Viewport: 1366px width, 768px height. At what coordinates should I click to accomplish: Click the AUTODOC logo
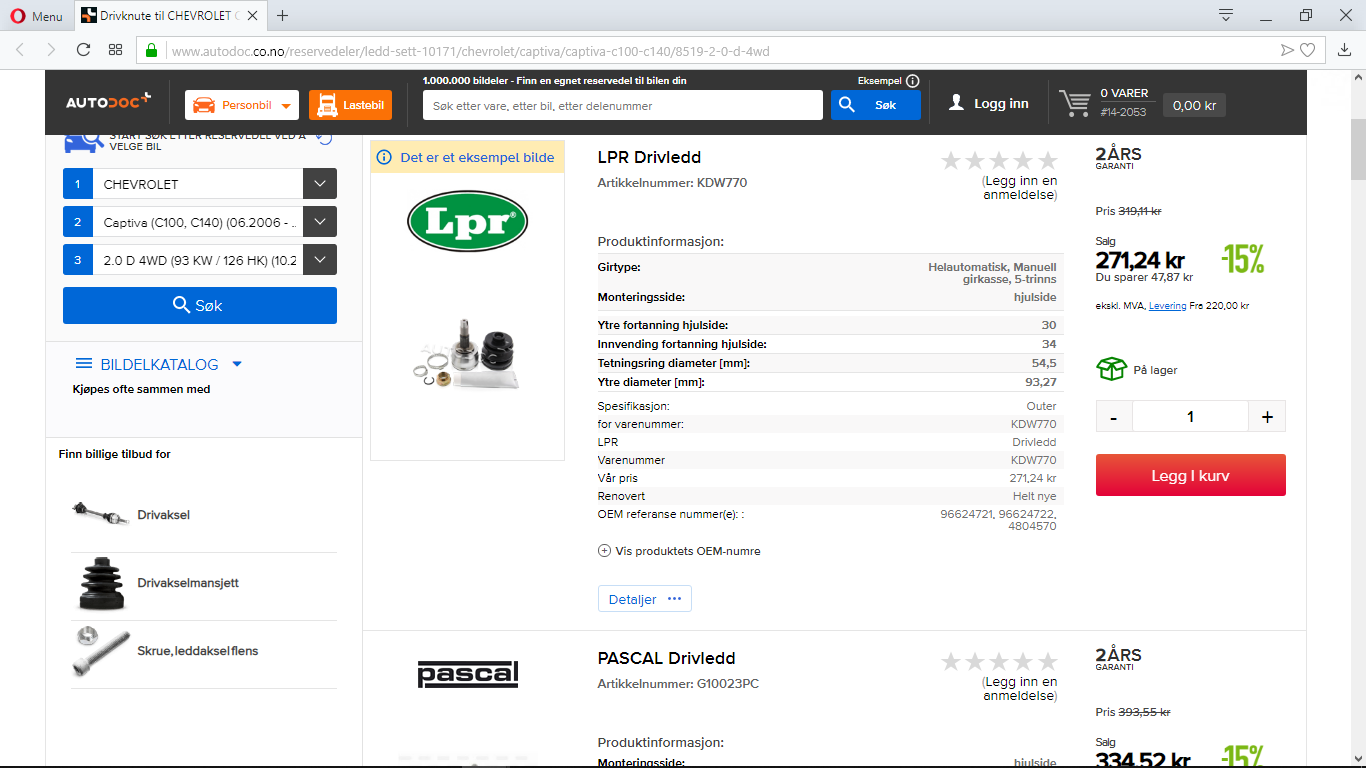click(x=108, y=101)
